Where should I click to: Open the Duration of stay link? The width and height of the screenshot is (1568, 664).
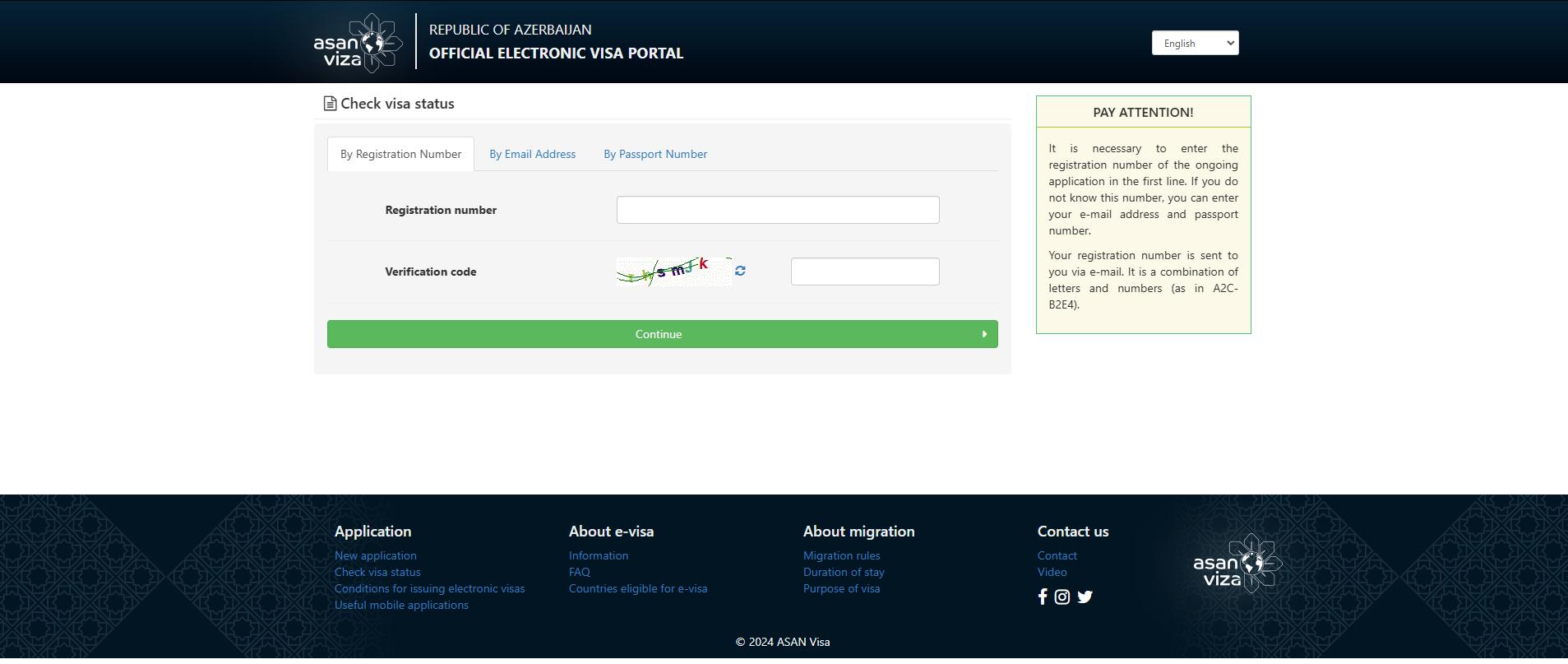(844, 572)
